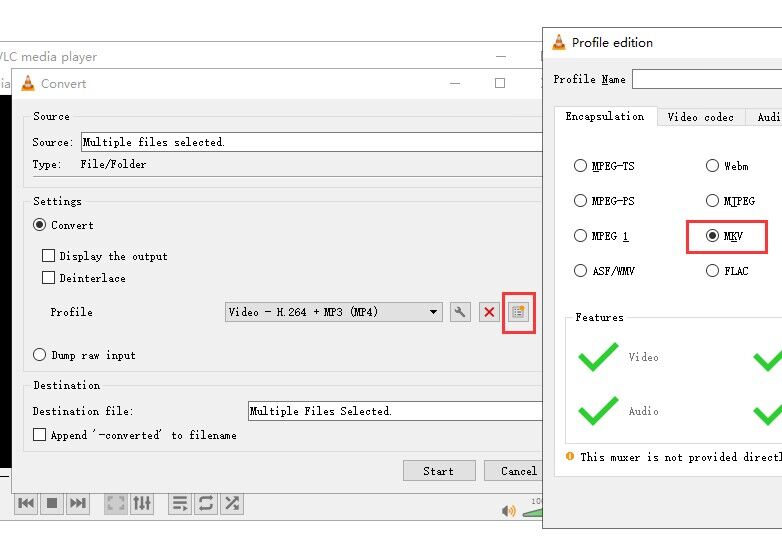Image resolution: width=782 pixels, height=543 pixels.
Task: Open the Audio codec tab
Action: tap(764, 118)
